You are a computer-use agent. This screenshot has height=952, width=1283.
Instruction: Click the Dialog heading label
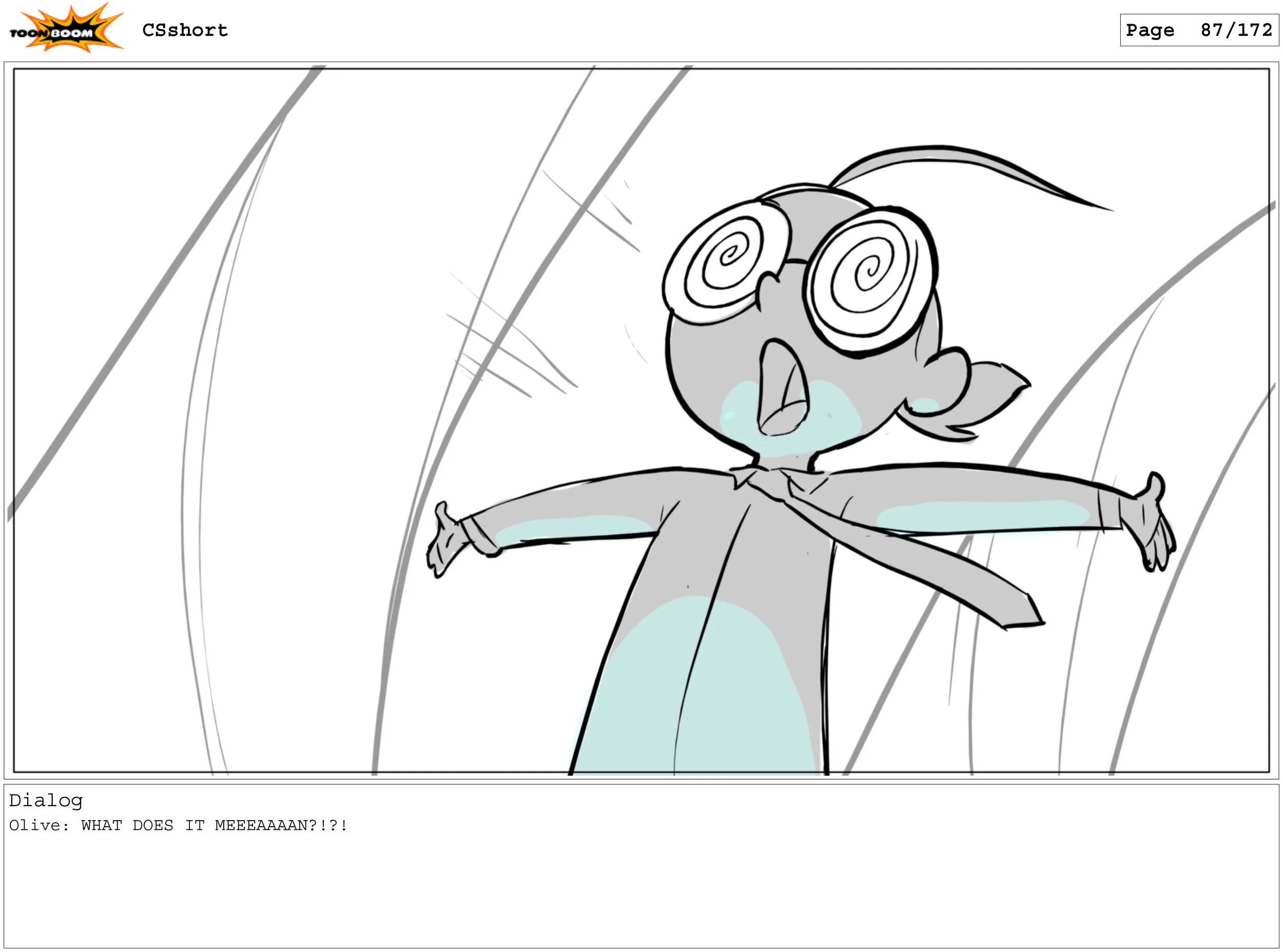pyautogui.click(x=46, y=801)
